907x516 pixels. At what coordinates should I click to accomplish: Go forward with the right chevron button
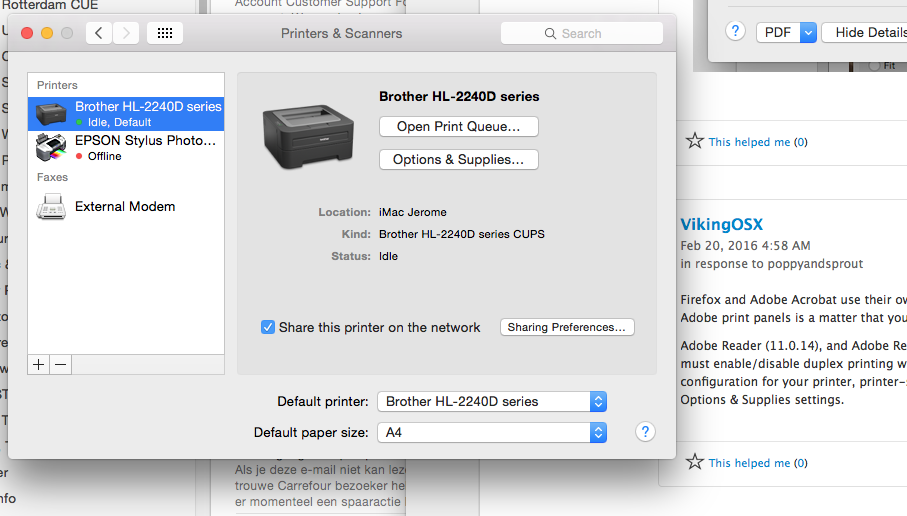coord(126,33)
